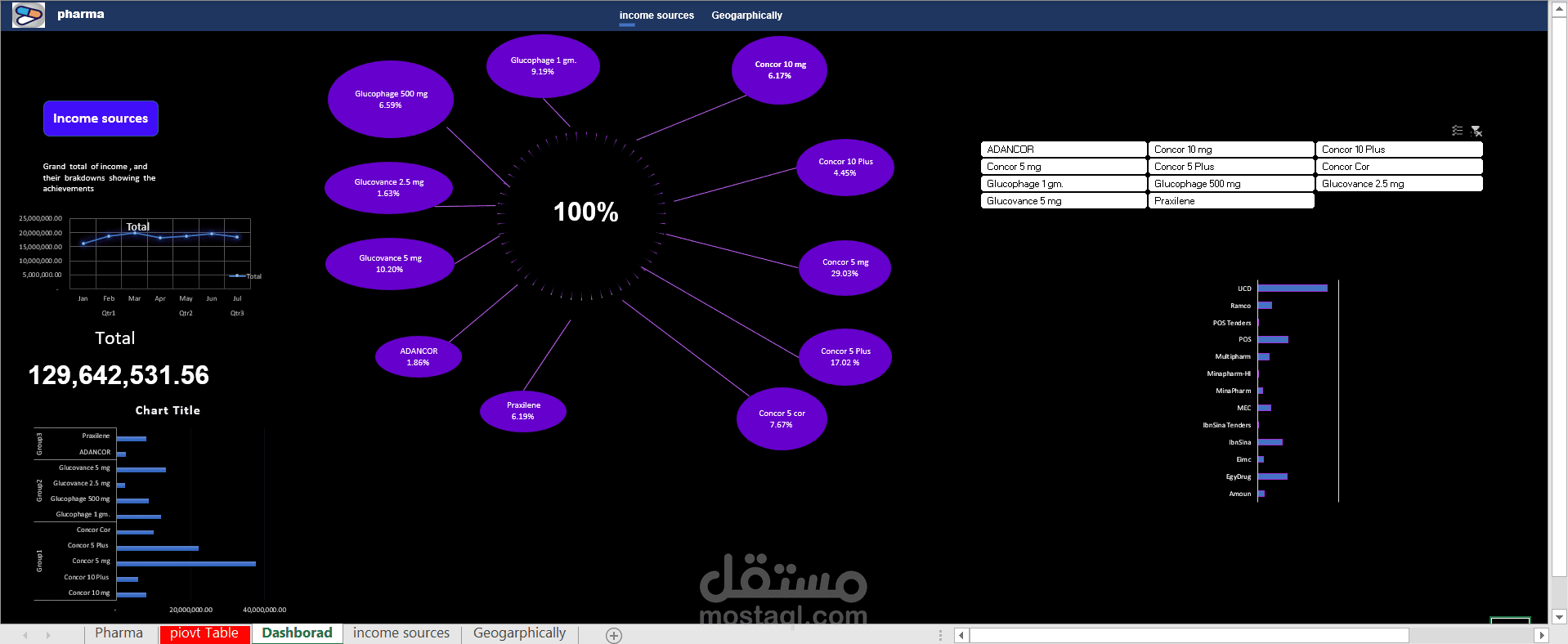Select the Concor 5 cor 7.67% bubble

click(782, 419)
